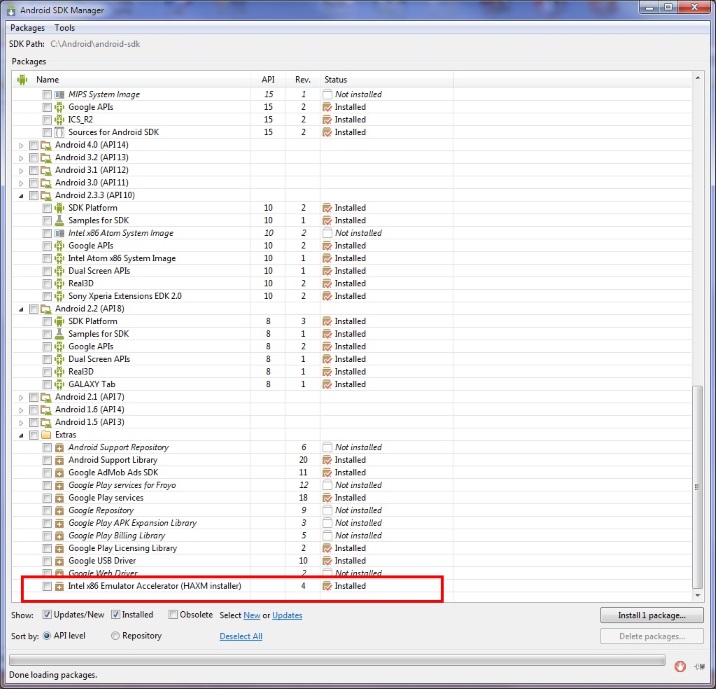Click the red stop icon in the status bar
Screen dimensions: 716x689
680,667
